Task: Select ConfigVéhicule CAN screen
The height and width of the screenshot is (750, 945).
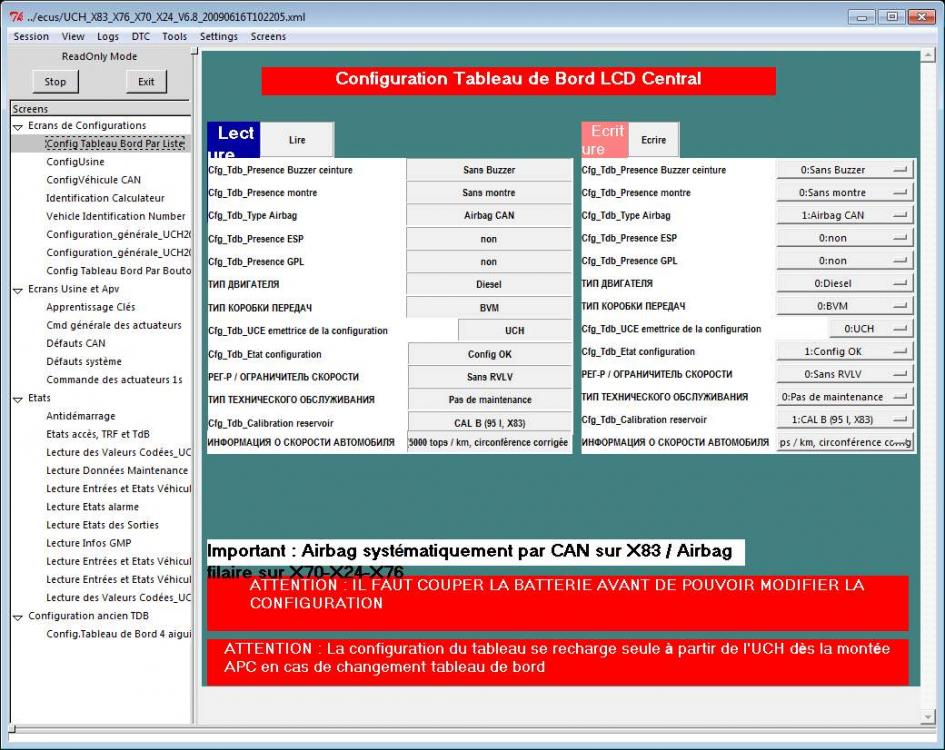Action: point(93,180)
